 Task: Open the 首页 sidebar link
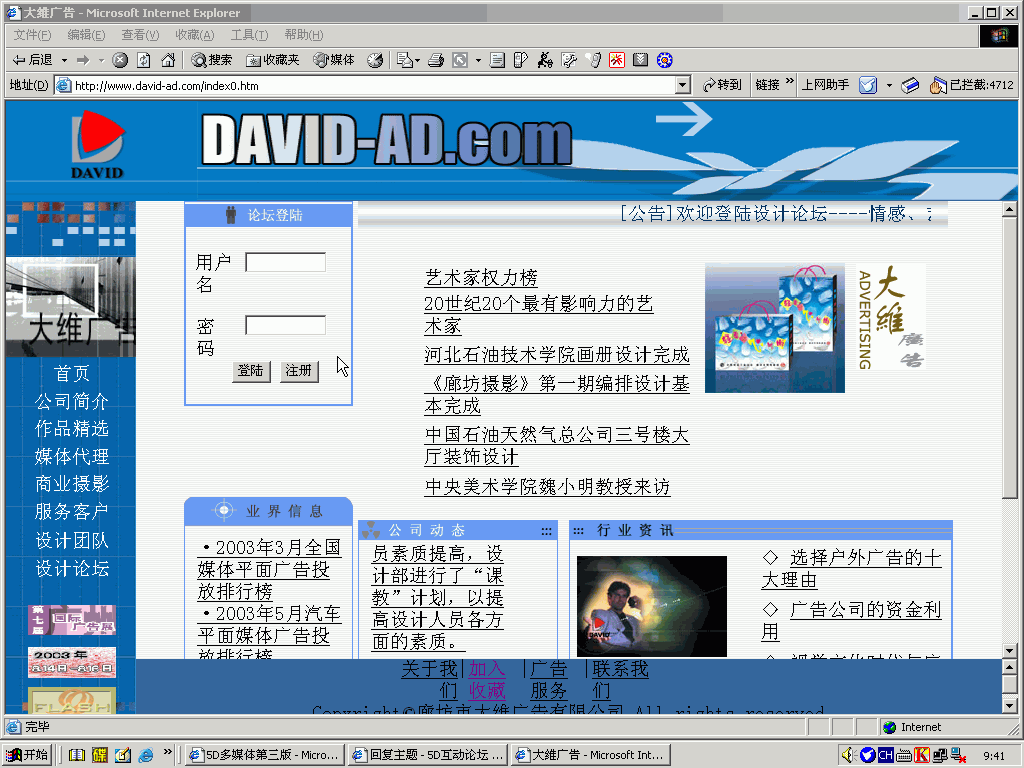[x=71, y=373]
